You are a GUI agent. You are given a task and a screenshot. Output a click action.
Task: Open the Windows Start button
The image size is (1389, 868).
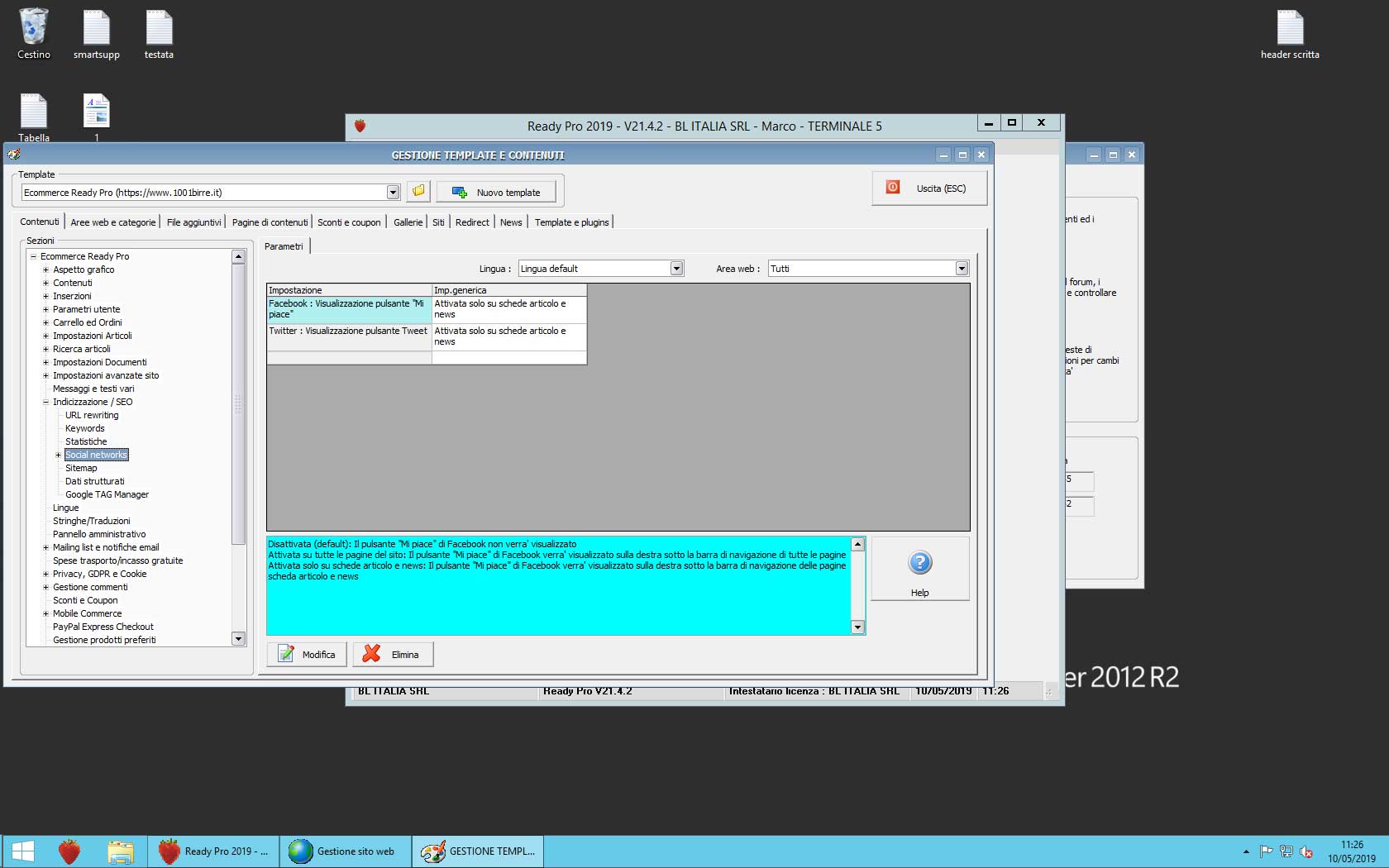[23, 851]
